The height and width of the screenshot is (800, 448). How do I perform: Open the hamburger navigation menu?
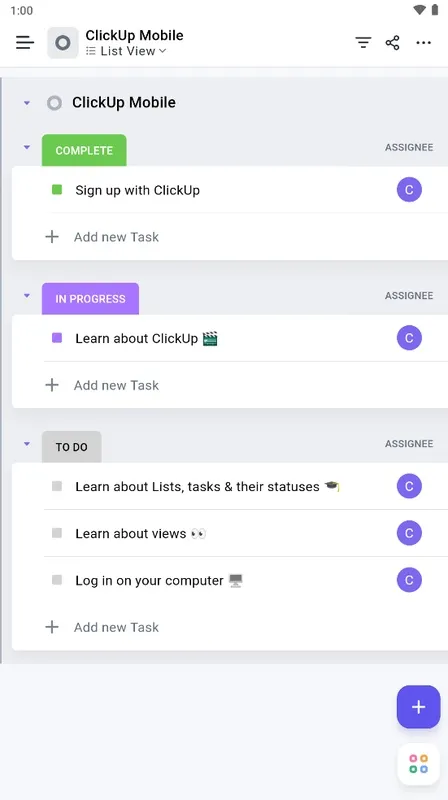24,43
